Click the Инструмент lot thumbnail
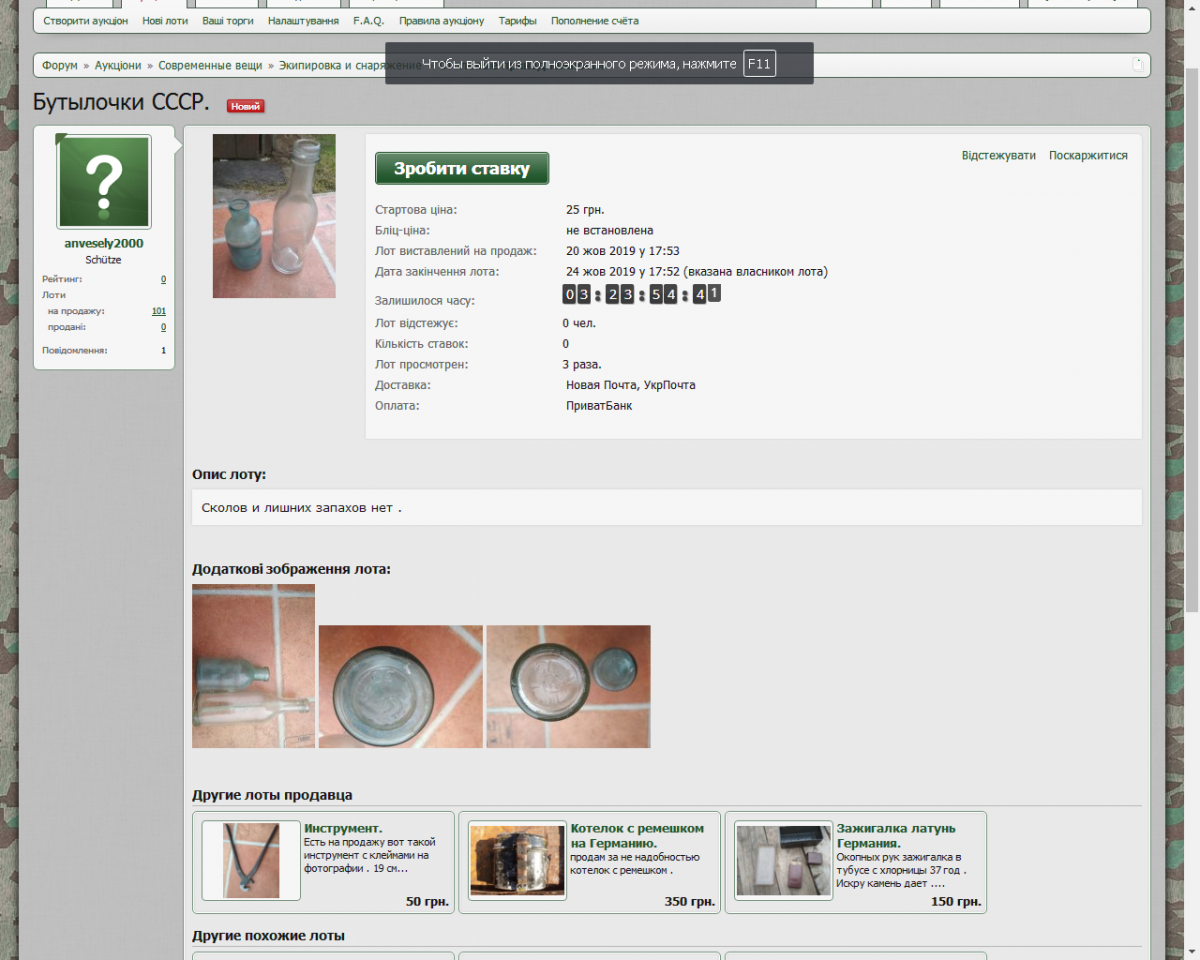This screenshot has width=1200, height=960. click(251, 861)
